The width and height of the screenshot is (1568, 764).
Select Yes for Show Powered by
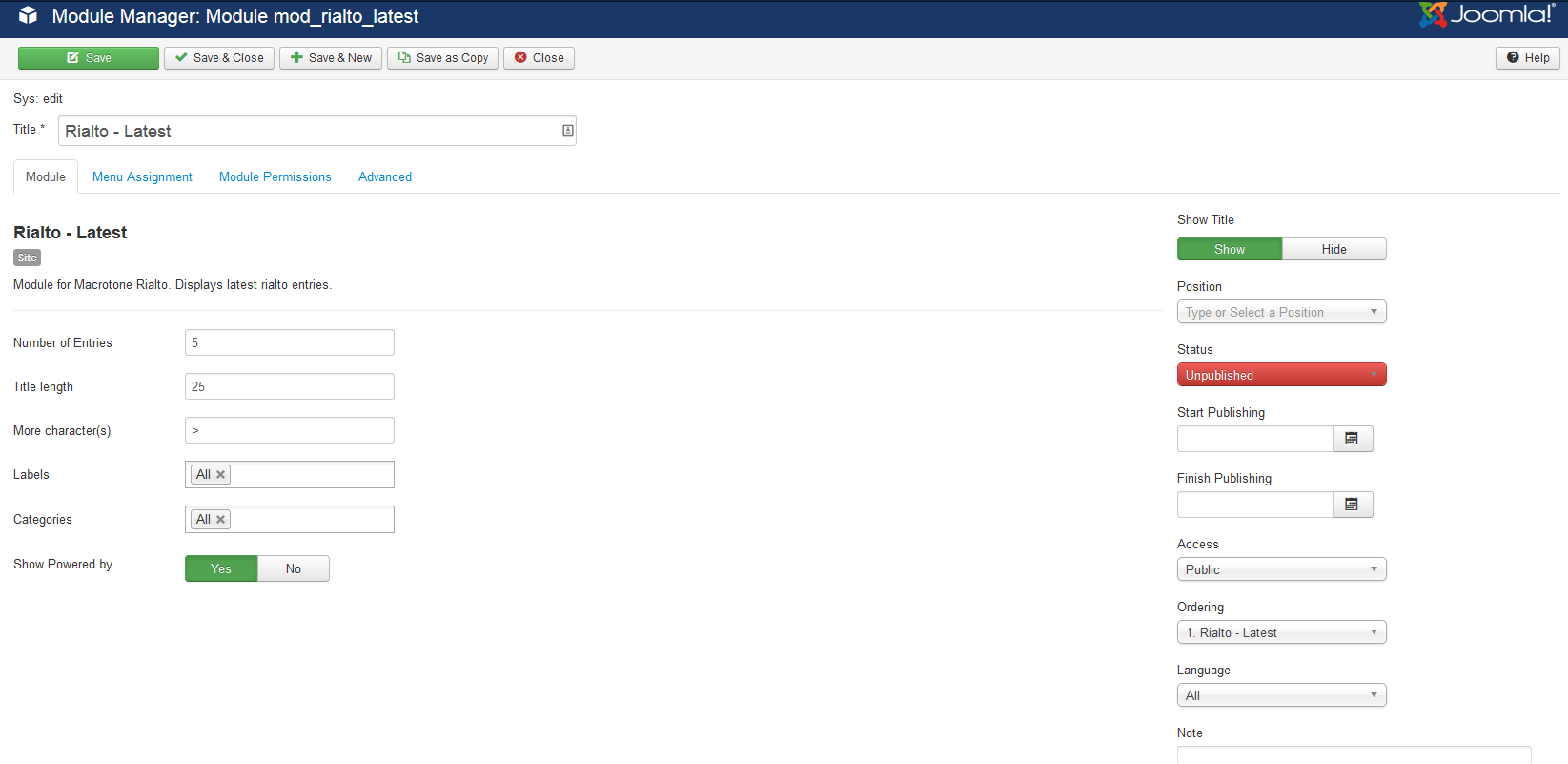[x=221, y=569]
